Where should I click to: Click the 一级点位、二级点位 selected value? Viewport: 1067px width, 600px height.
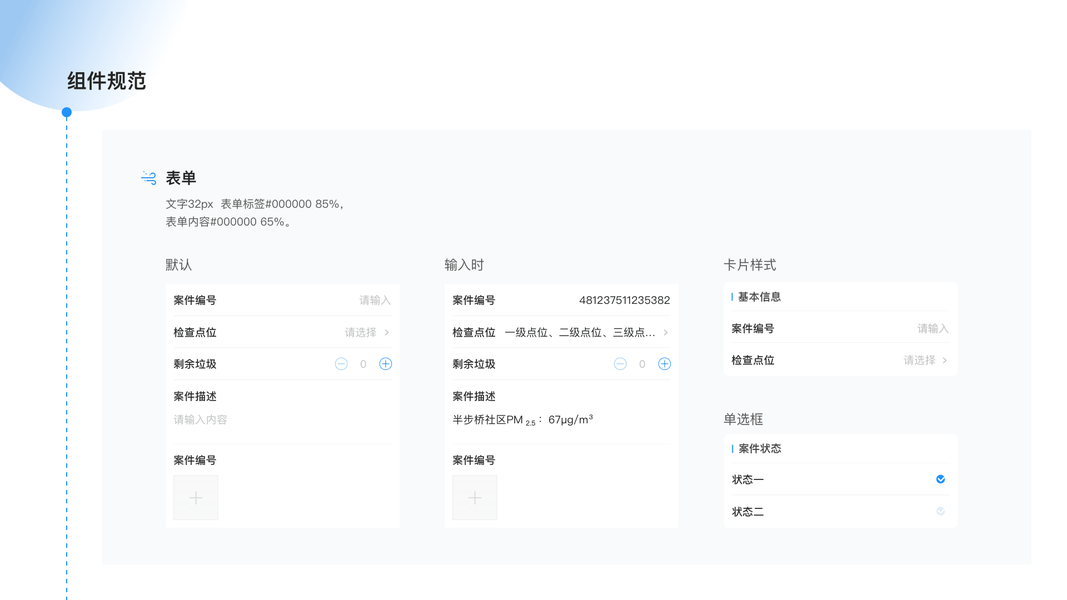click(x=580, y=332)
